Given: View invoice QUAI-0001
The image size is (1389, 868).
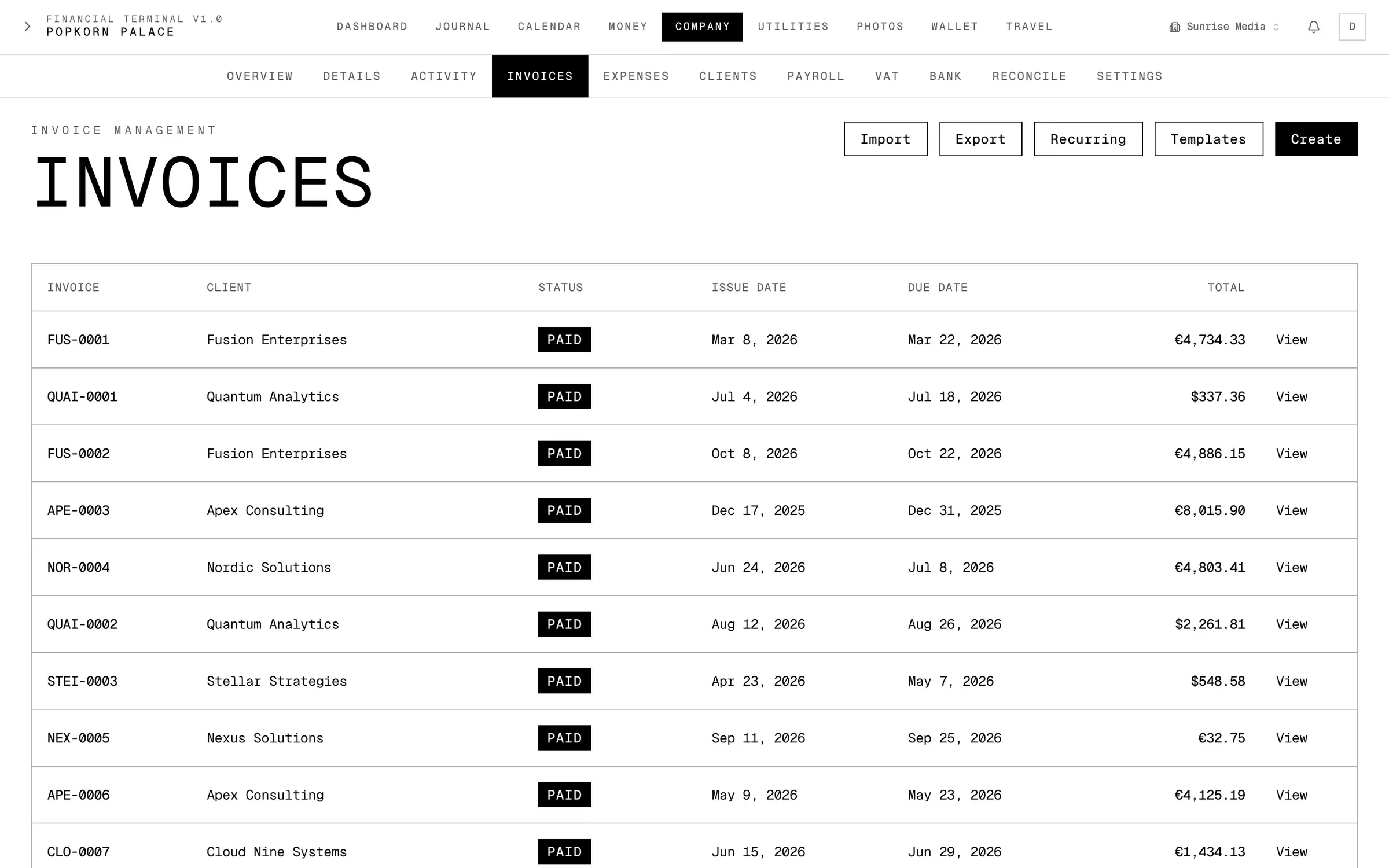Looking at the screenshot, I should [x=1292, y=396].
